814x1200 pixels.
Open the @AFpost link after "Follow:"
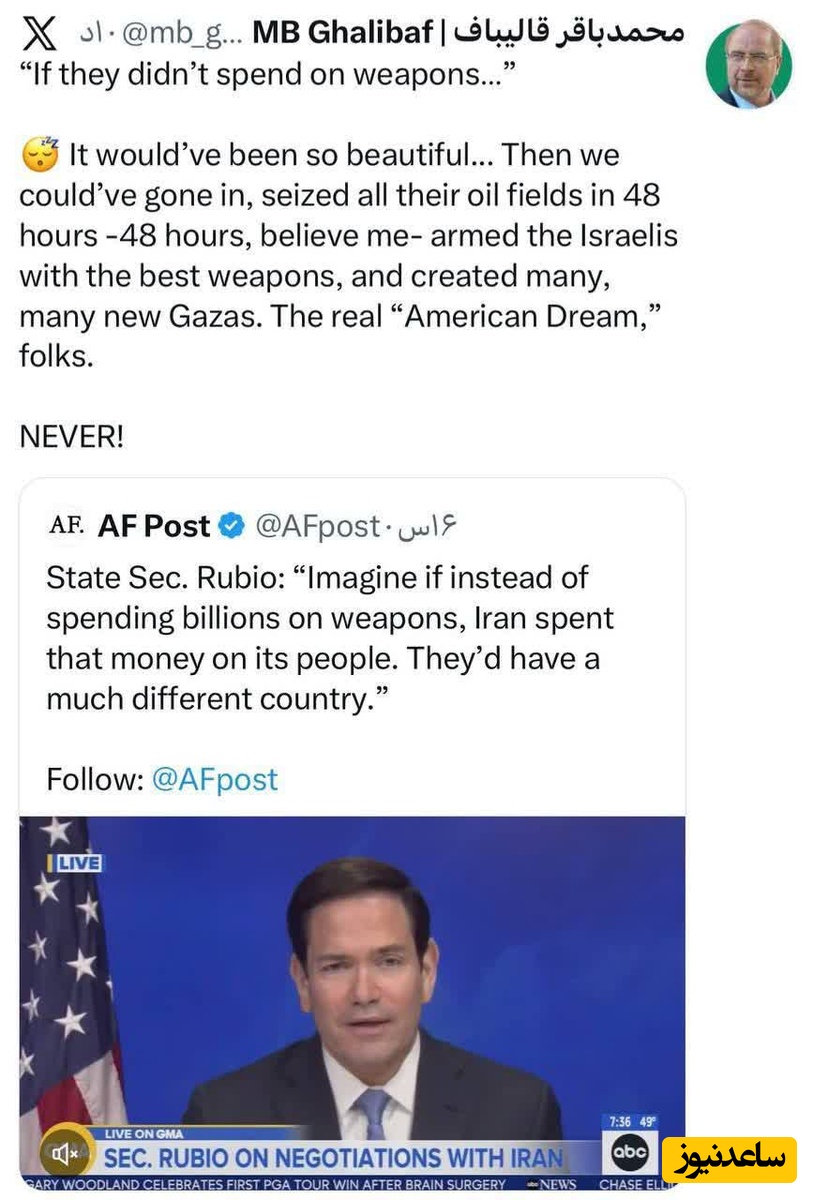(214, 779)
